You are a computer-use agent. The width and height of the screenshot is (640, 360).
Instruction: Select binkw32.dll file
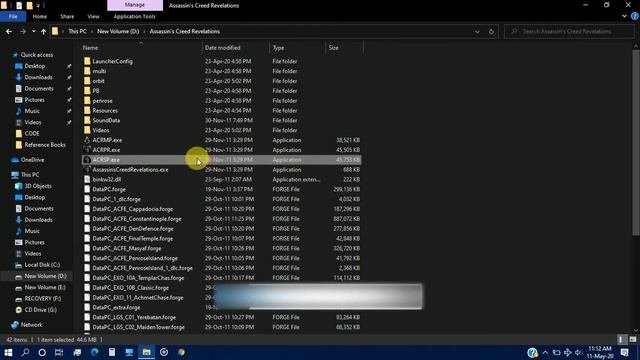coord(107,179)
